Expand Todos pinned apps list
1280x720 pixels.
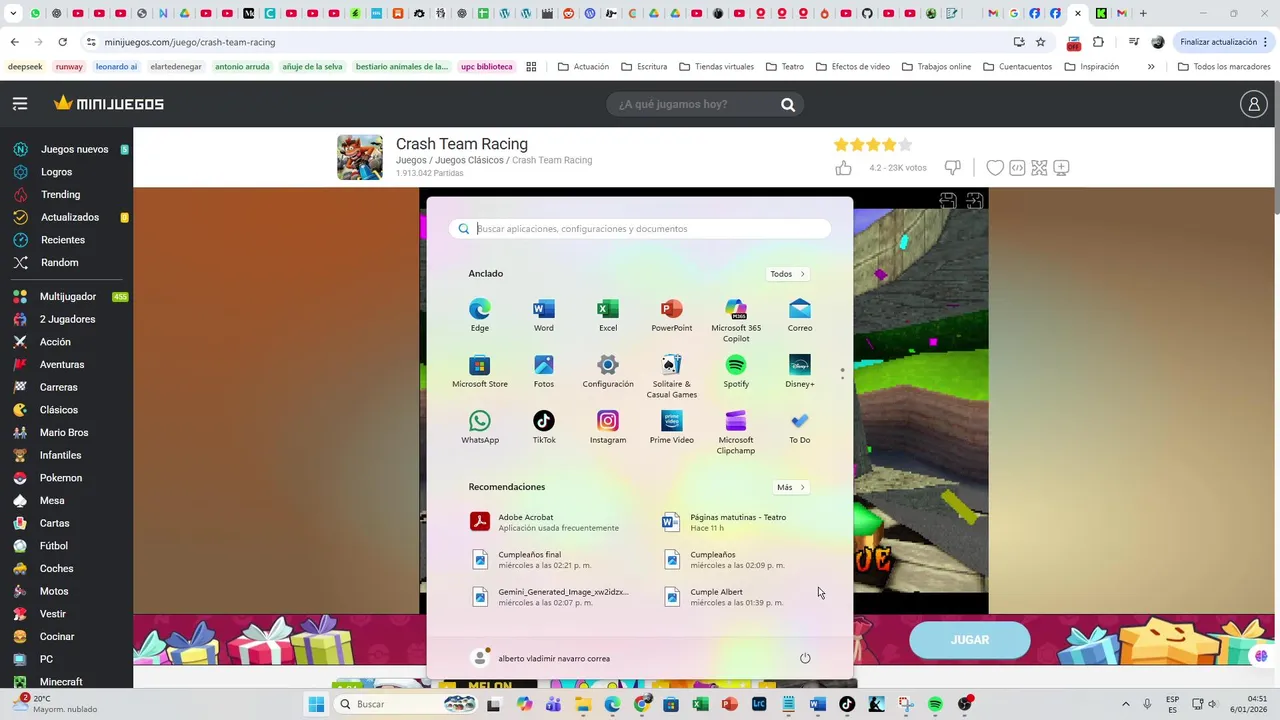point(787,274)
